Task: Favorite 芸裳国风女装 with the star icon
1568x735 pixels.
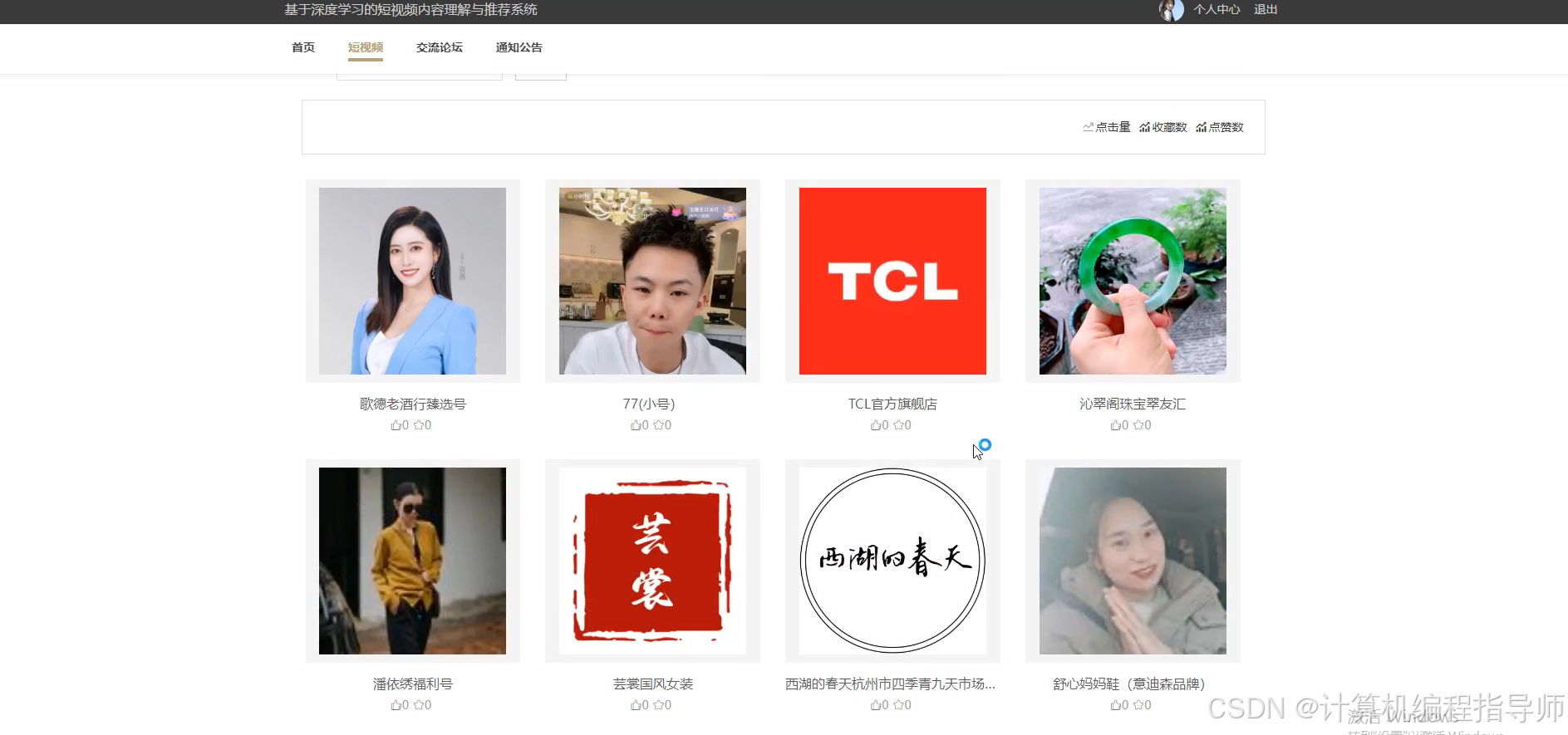Action: 659,705
